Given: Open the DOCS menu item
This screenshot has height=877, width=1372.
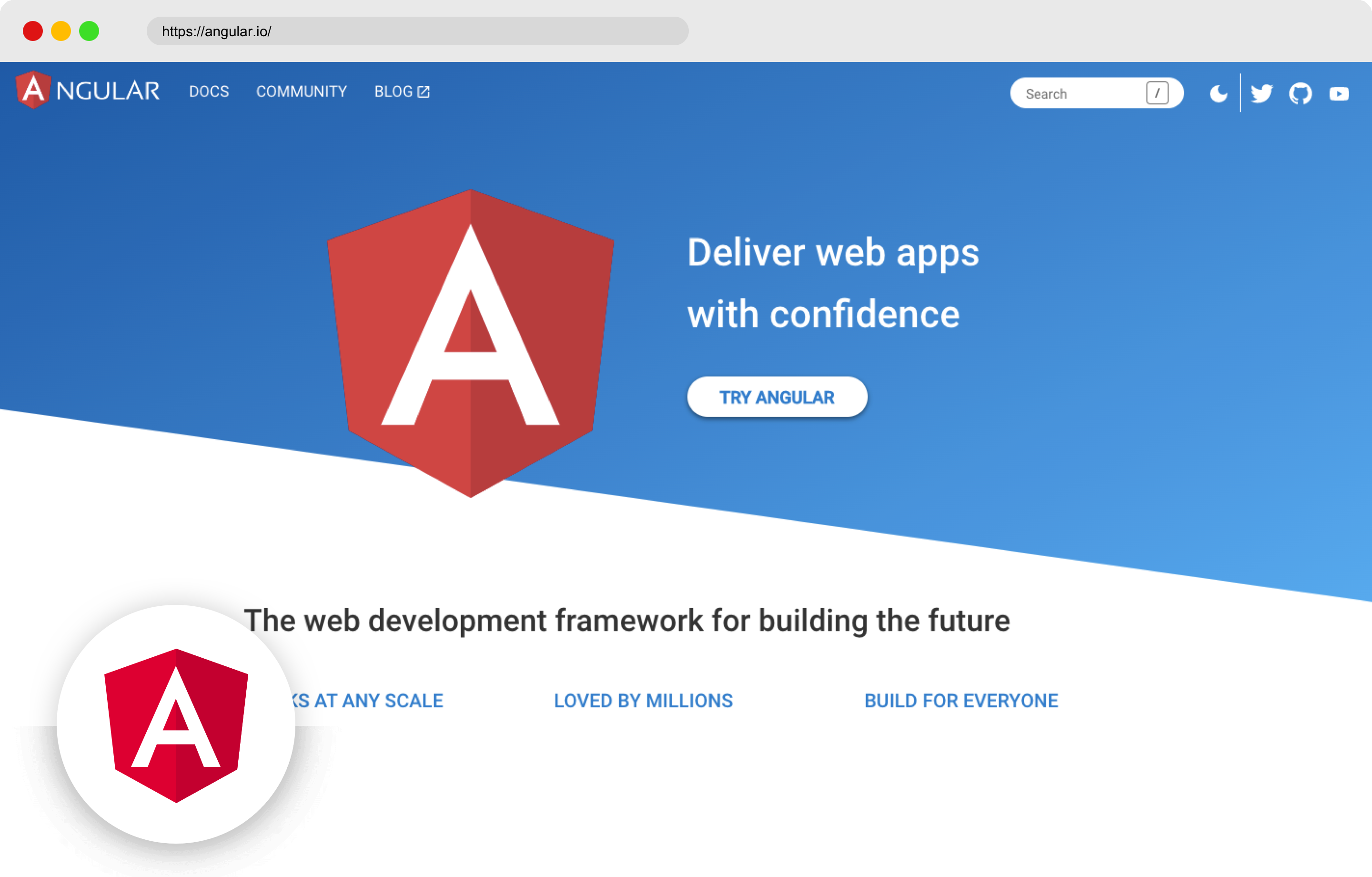Looking at the screenshot, I should click(x=209, y=91).
